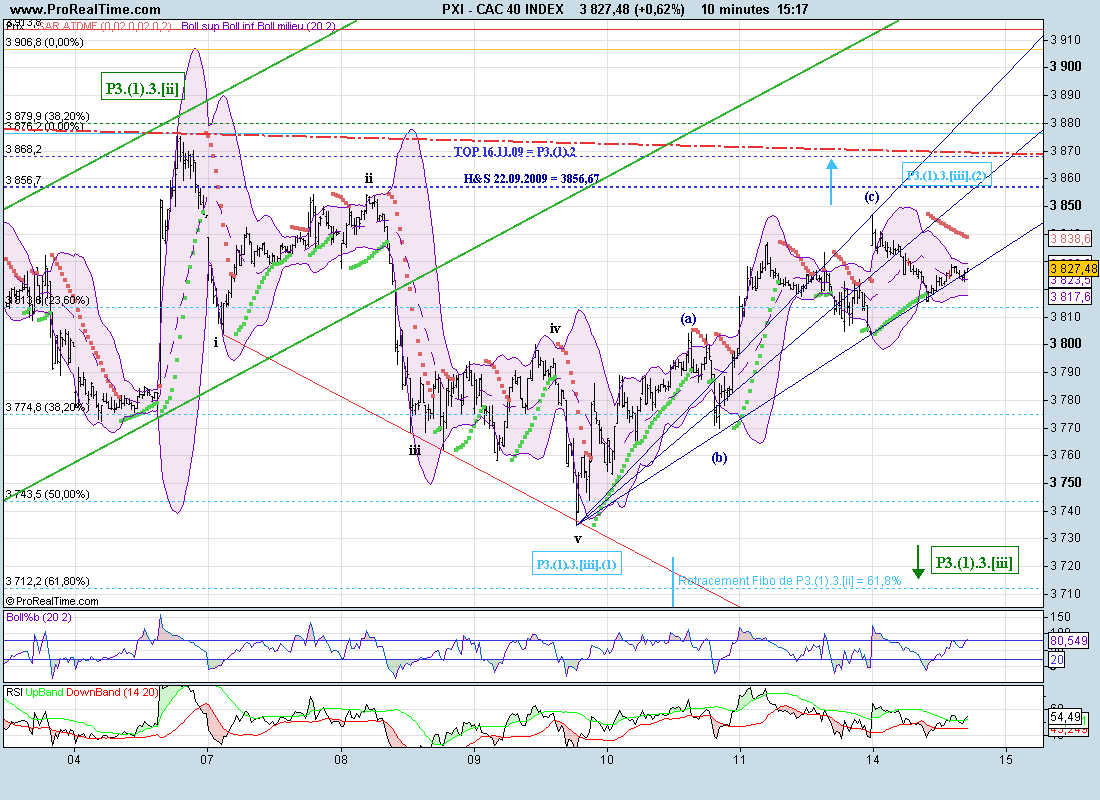Click the '20' Boll%b level tag
Viewport: 1100px width, 800px height.
click(1057, 660)
